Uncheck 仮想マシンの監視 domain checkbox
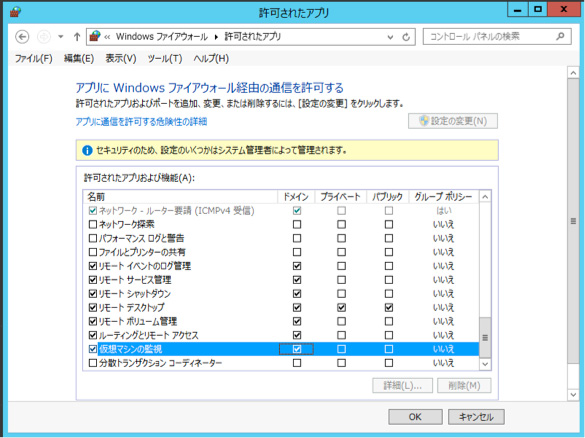This screenshot has width=585, height=438. click(x=297, y=349)
